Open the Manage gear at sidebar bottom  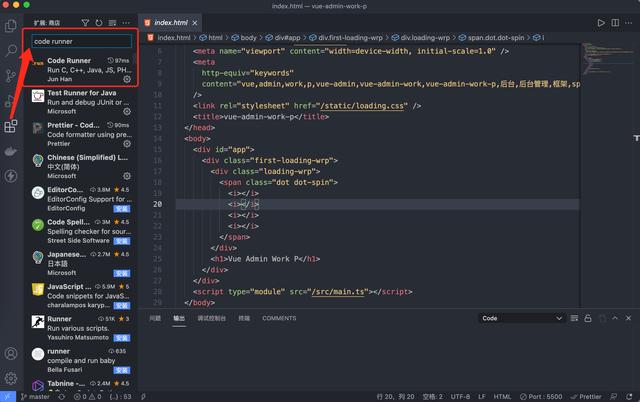11,378
